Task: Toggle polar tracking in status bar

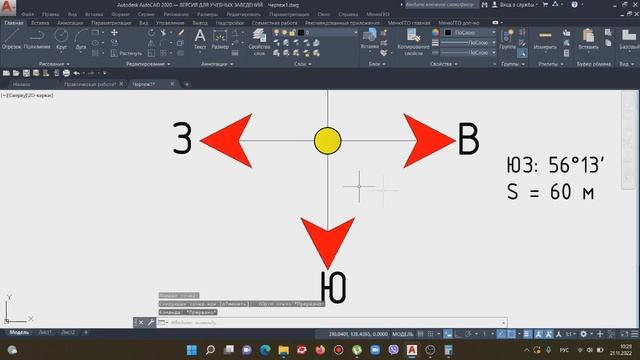Action: 468,334
